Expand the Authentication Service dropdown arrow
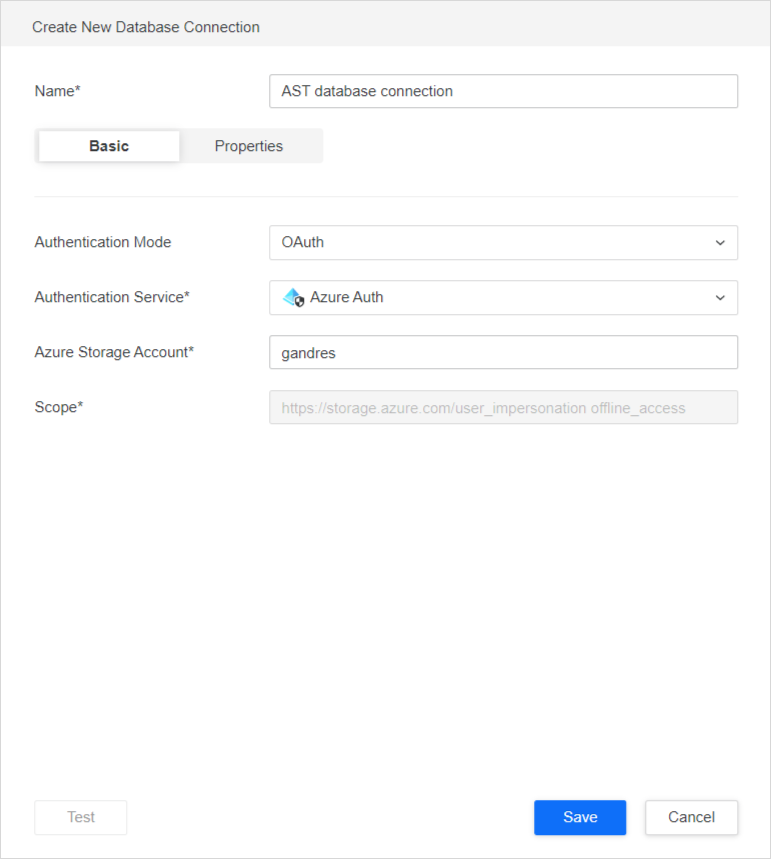 [720, 298]
